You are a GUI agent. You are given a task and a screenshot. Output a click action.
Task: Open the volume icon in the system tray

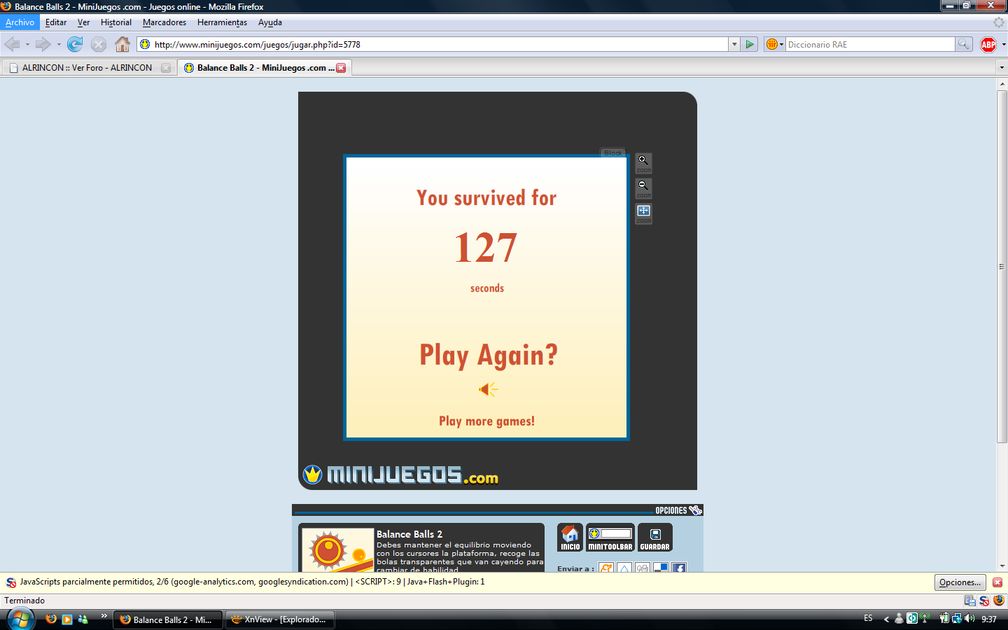[969, 618]
